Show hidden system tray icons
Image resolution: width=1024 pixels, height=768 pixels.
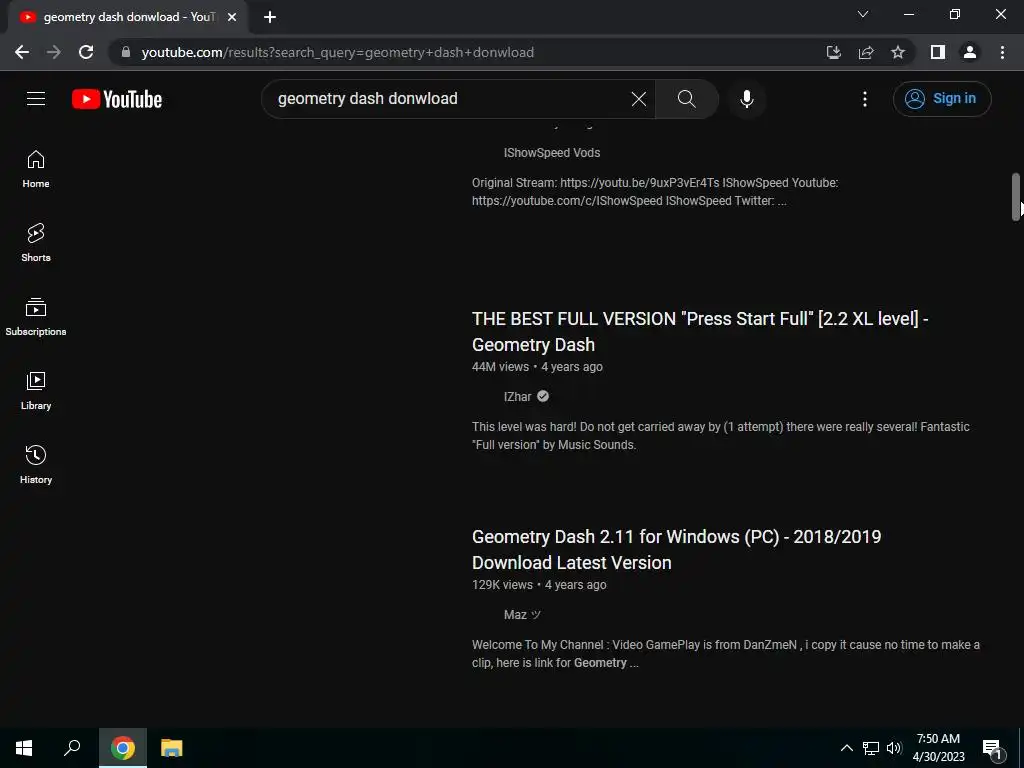pos(846,748)
